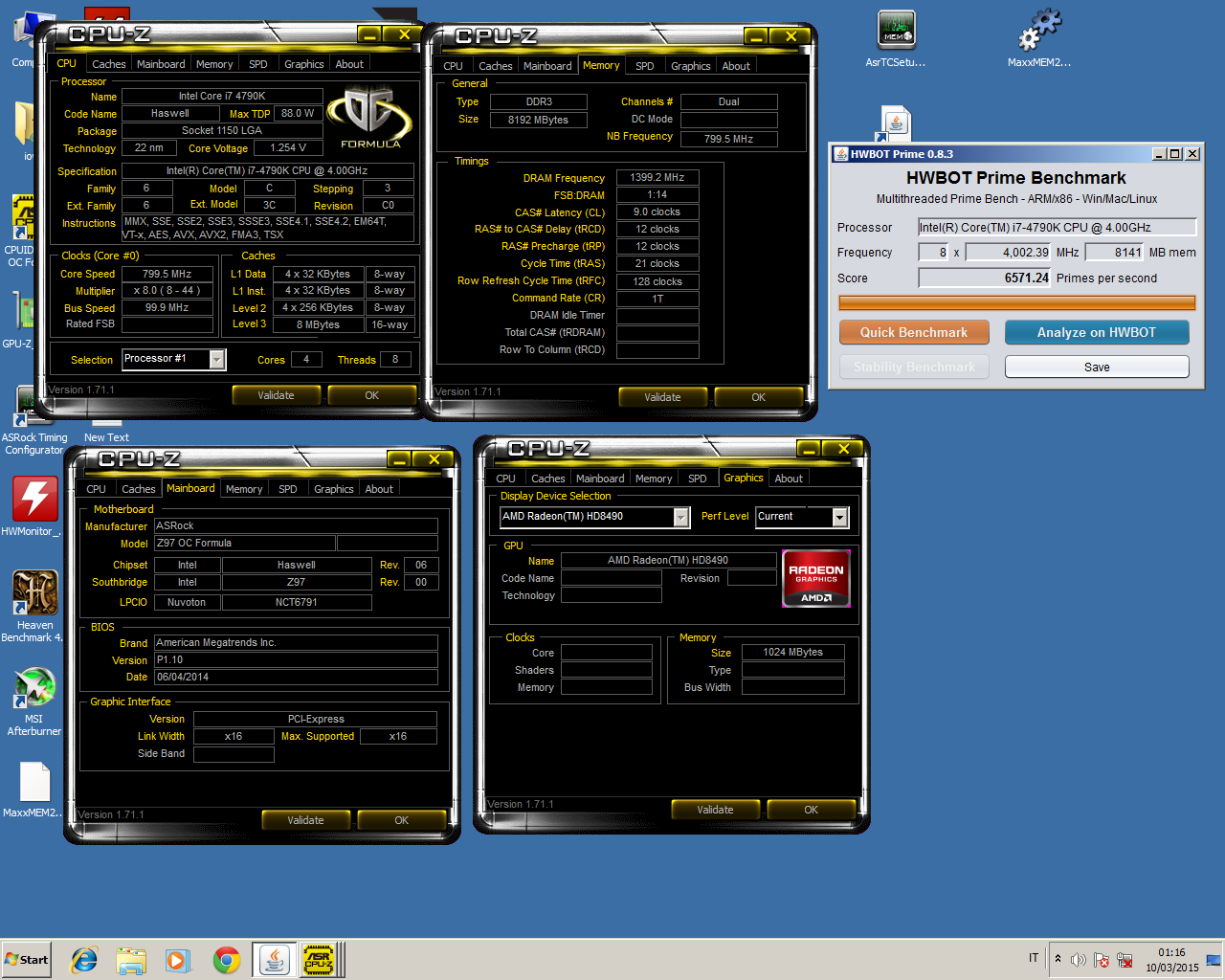1225x980 pixels.
Task: Open Windows Media Player taskbar icon
Action: pyautogui.click(x=178, y=960)
